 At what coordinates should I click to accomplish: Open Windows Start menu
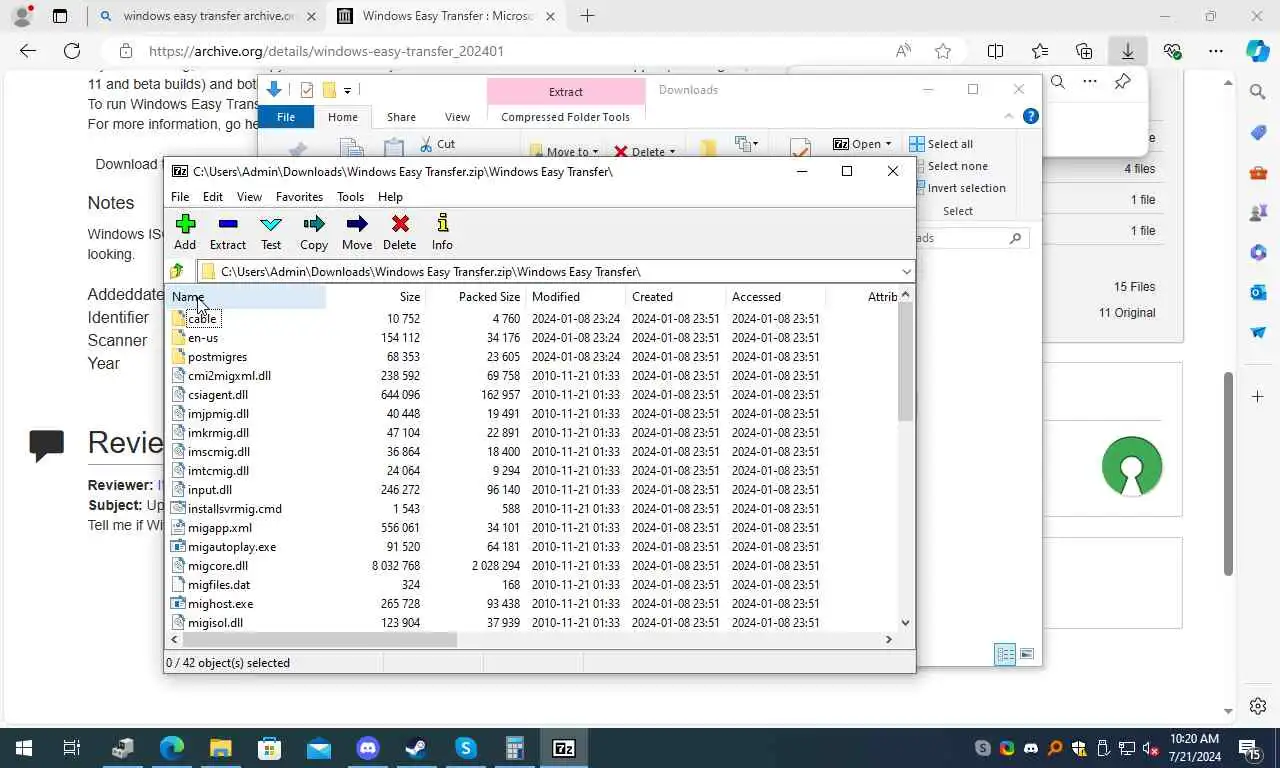[x=23, y=748]
